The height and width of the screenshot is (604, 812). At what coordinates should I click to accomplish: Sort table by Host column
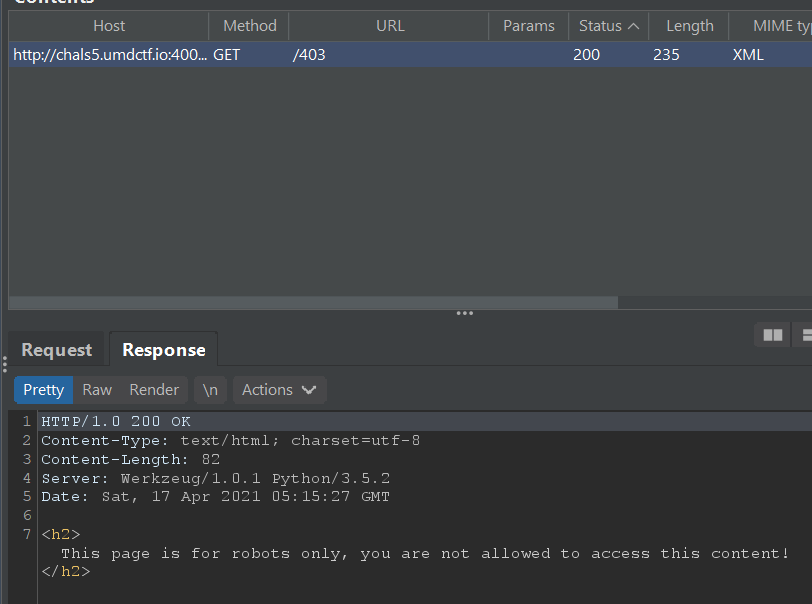(109, 26)
